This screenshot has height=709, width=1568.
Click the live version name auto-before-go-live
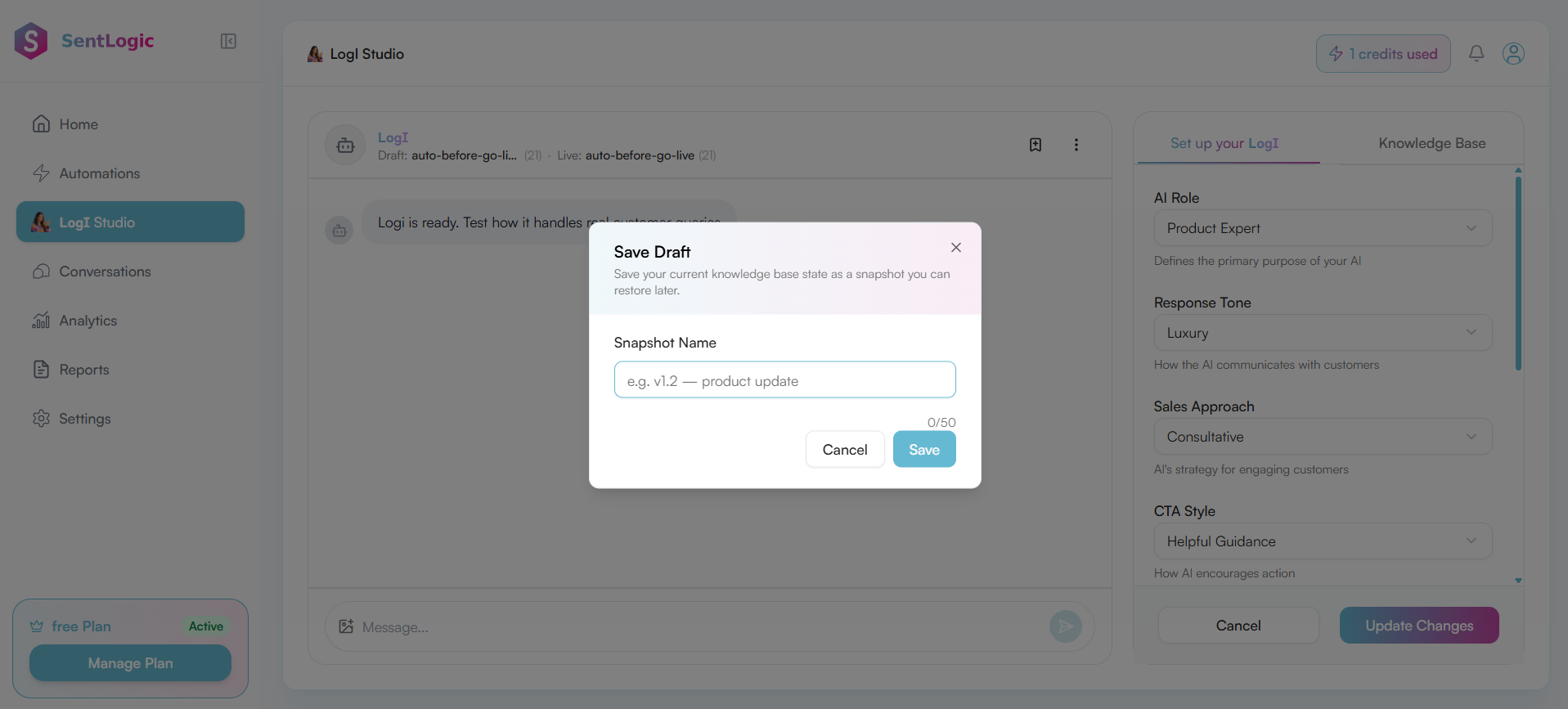(x=640, y=155)
